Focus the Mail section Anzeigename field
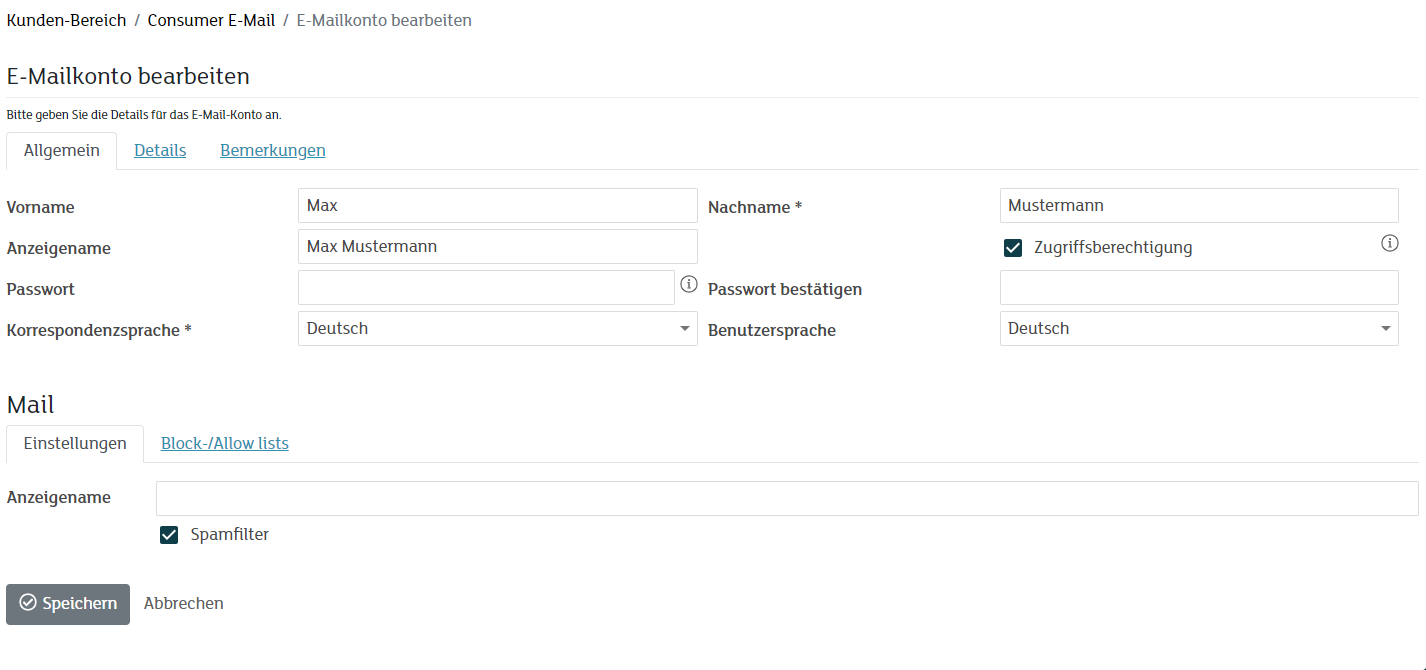This screenshot has width=1426, height=670. pyautogui.click(x=787, y=498)
